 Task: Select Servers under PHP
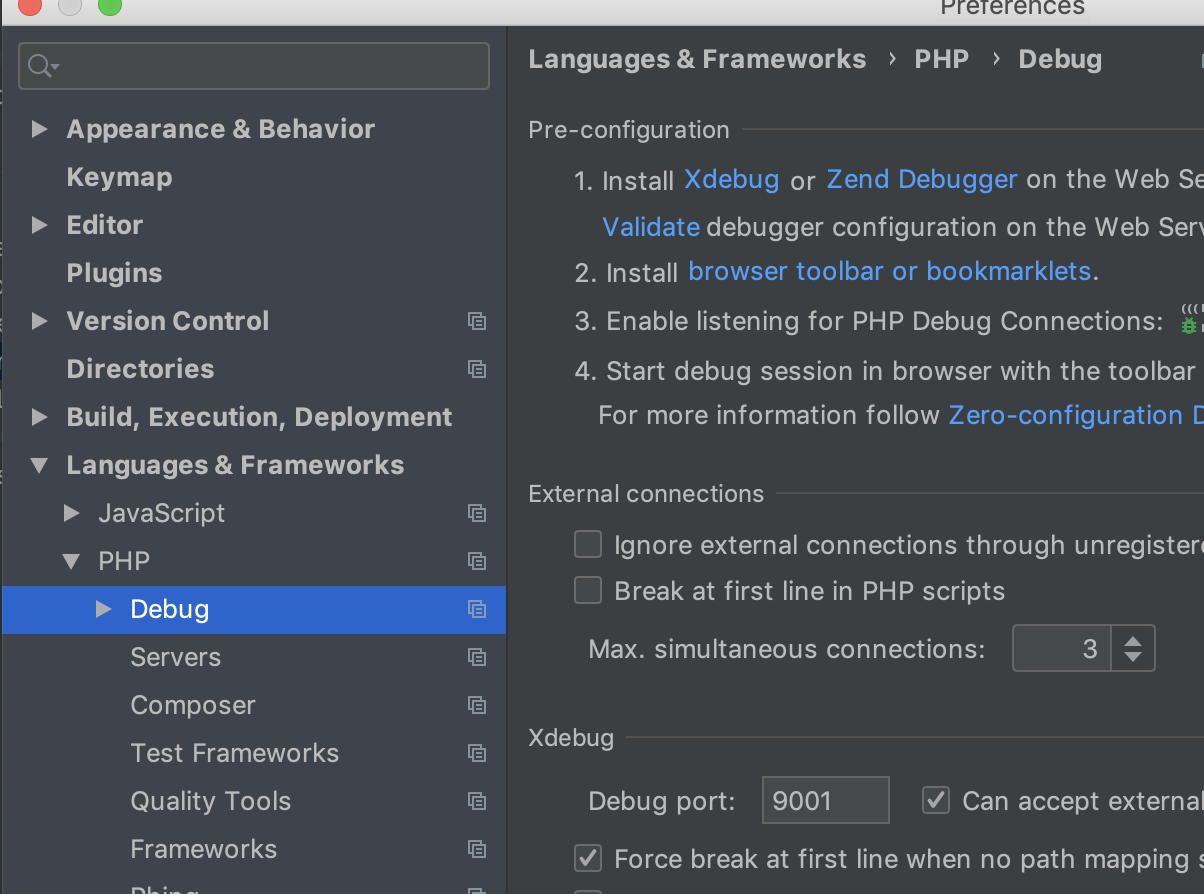tap(175, 657)
